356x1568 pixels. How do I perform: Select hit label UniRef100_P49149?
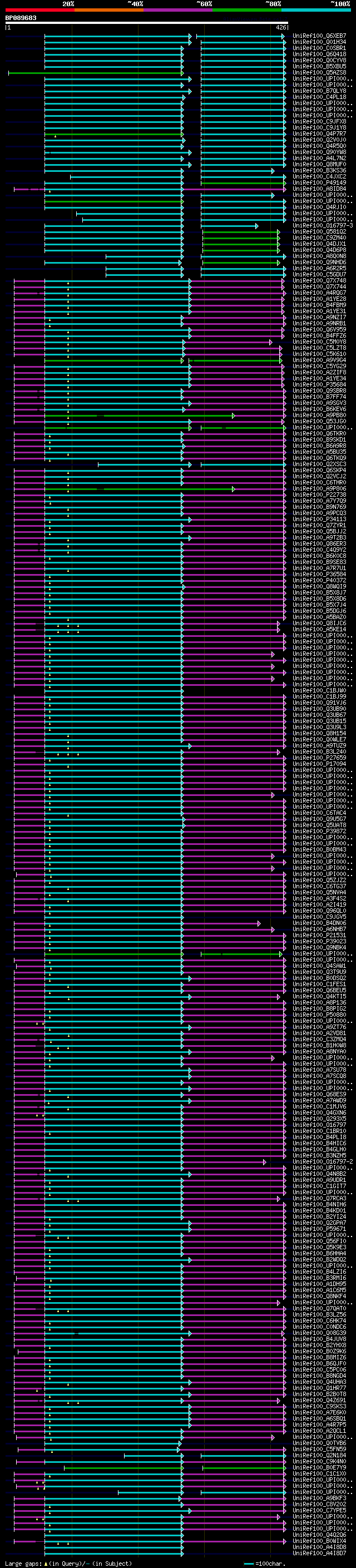(x=319, y=182)
